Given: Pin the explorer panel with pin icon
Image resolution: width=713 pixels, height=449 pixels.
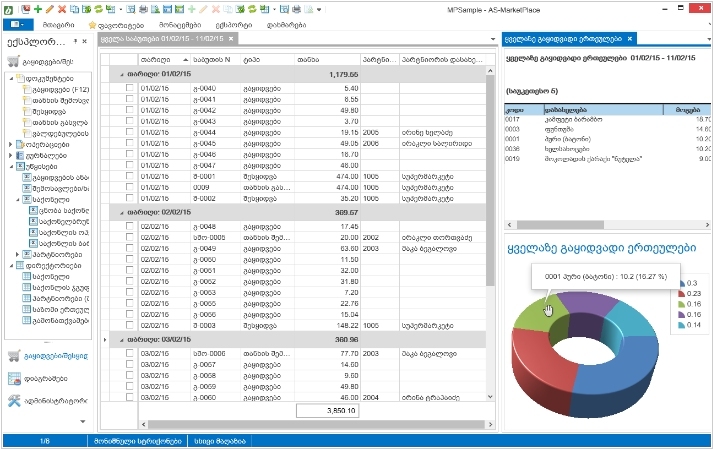Looking at the screenshot, I should (76, 43).
